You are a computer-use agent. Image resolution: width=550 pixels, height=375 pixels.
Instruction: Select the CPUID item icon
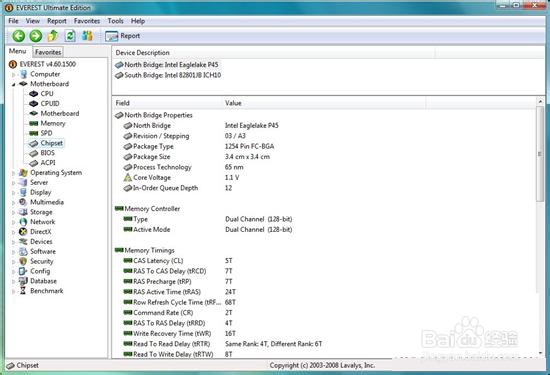(33, 103)
